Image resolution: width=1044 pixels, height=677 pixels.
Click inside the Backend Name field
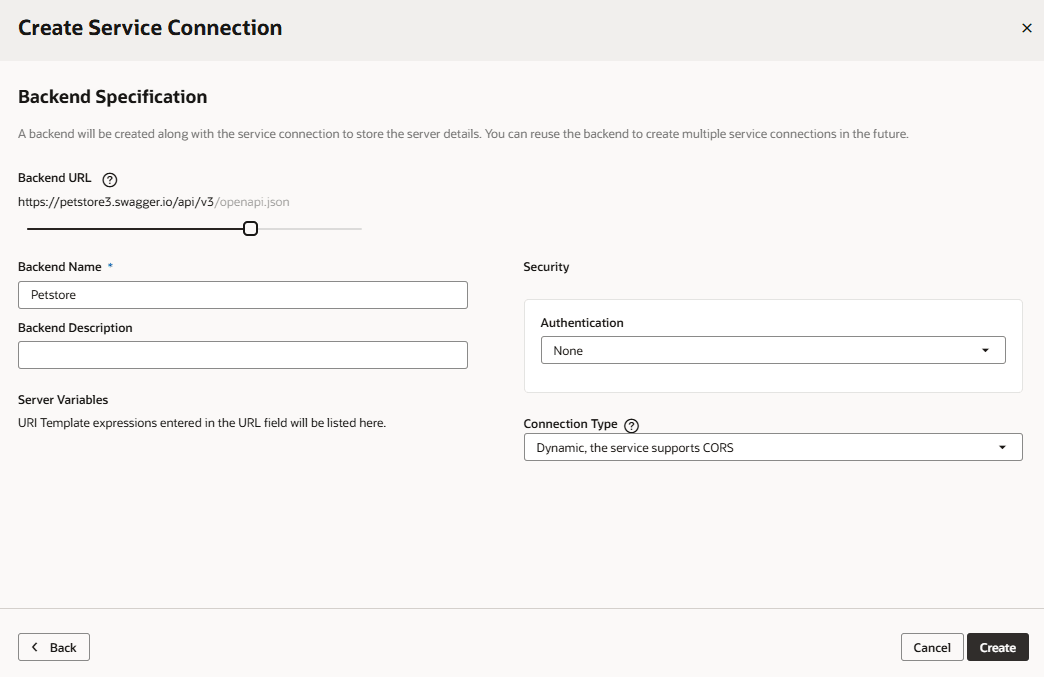pos(242,295)
